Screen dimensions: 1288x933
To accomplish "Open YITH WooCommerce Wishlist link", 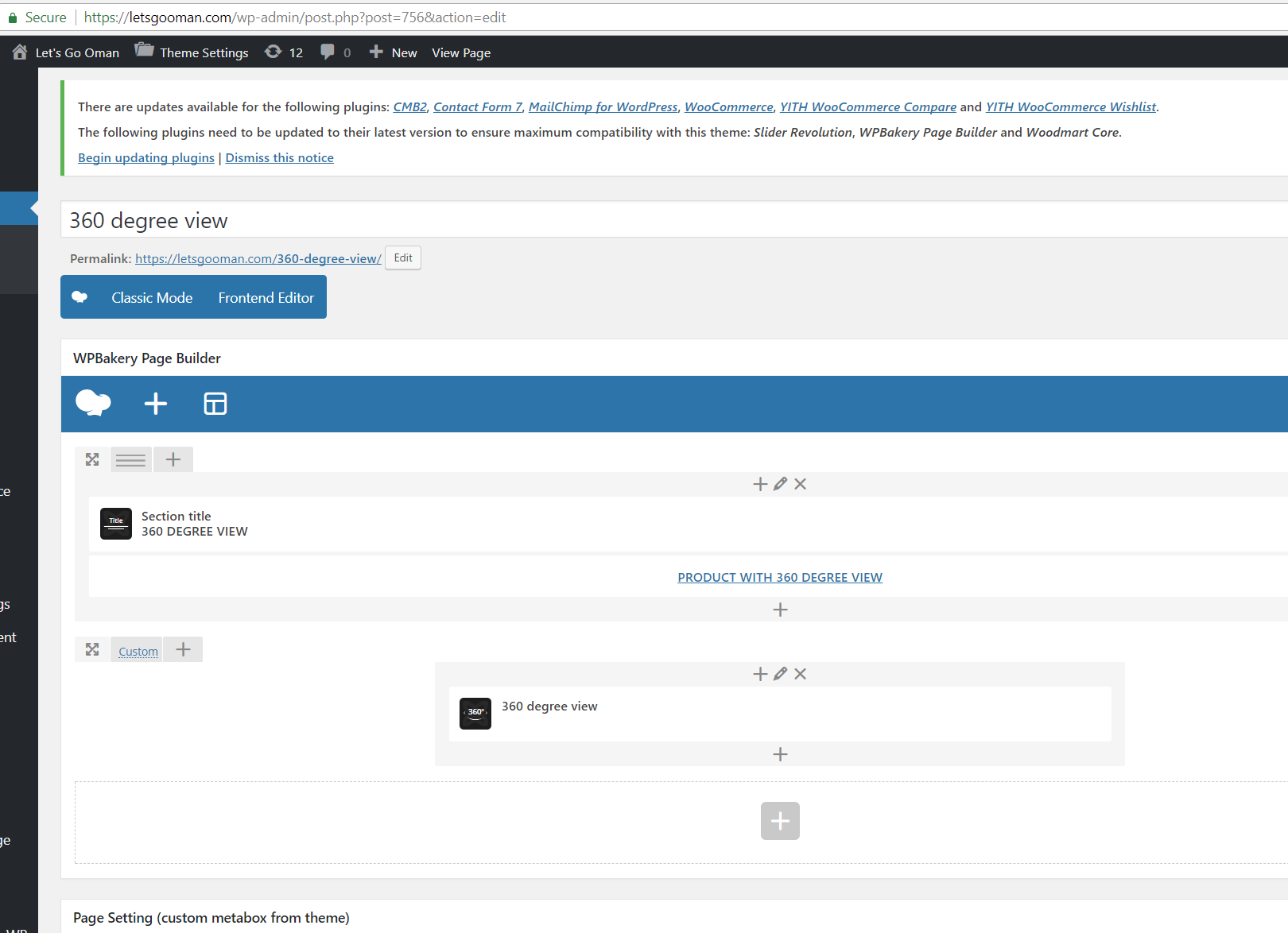I will [1071, 107].
